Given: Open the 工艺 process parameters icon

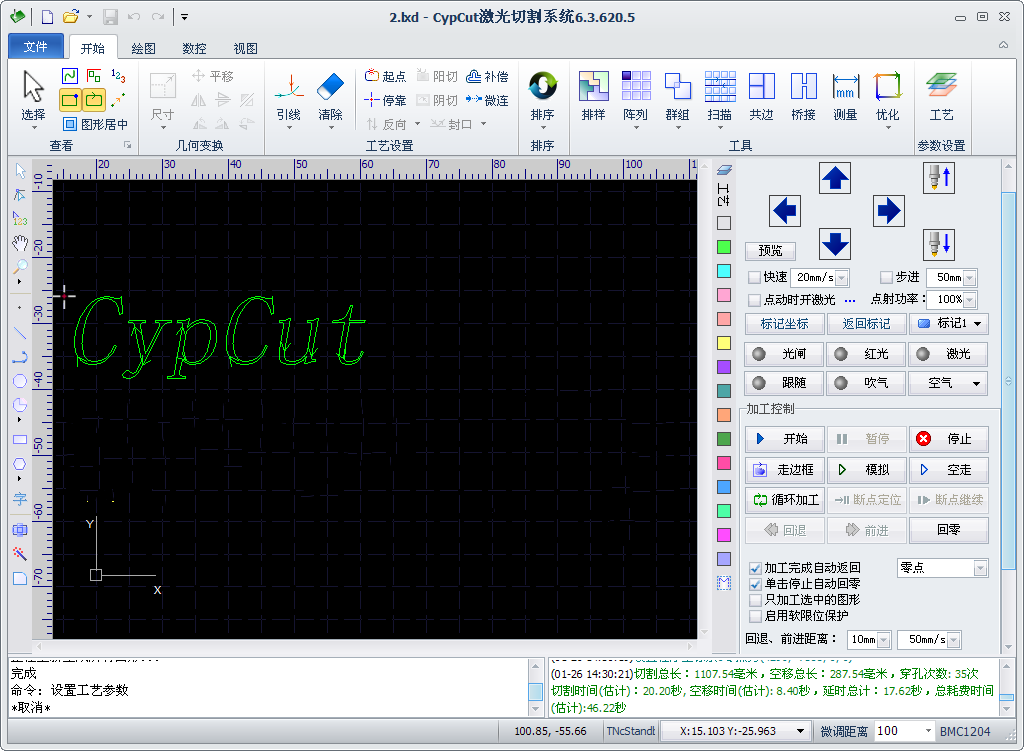Looking at the screenshot, I should 941,88.
